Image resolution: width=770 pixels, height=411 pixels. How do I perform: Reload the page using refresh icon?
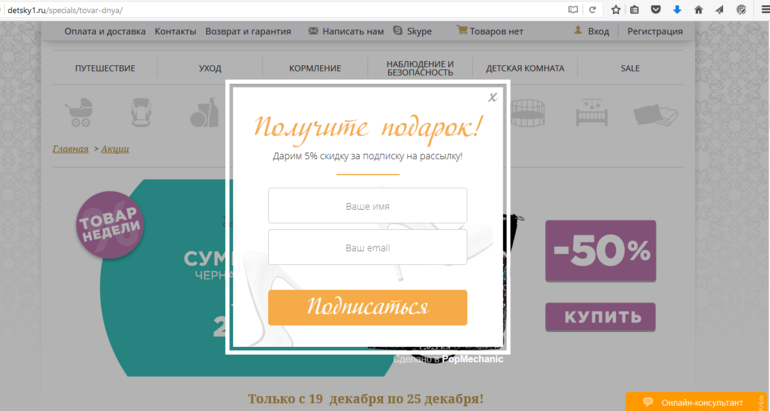pyautogui.click(x=592, y=9)
